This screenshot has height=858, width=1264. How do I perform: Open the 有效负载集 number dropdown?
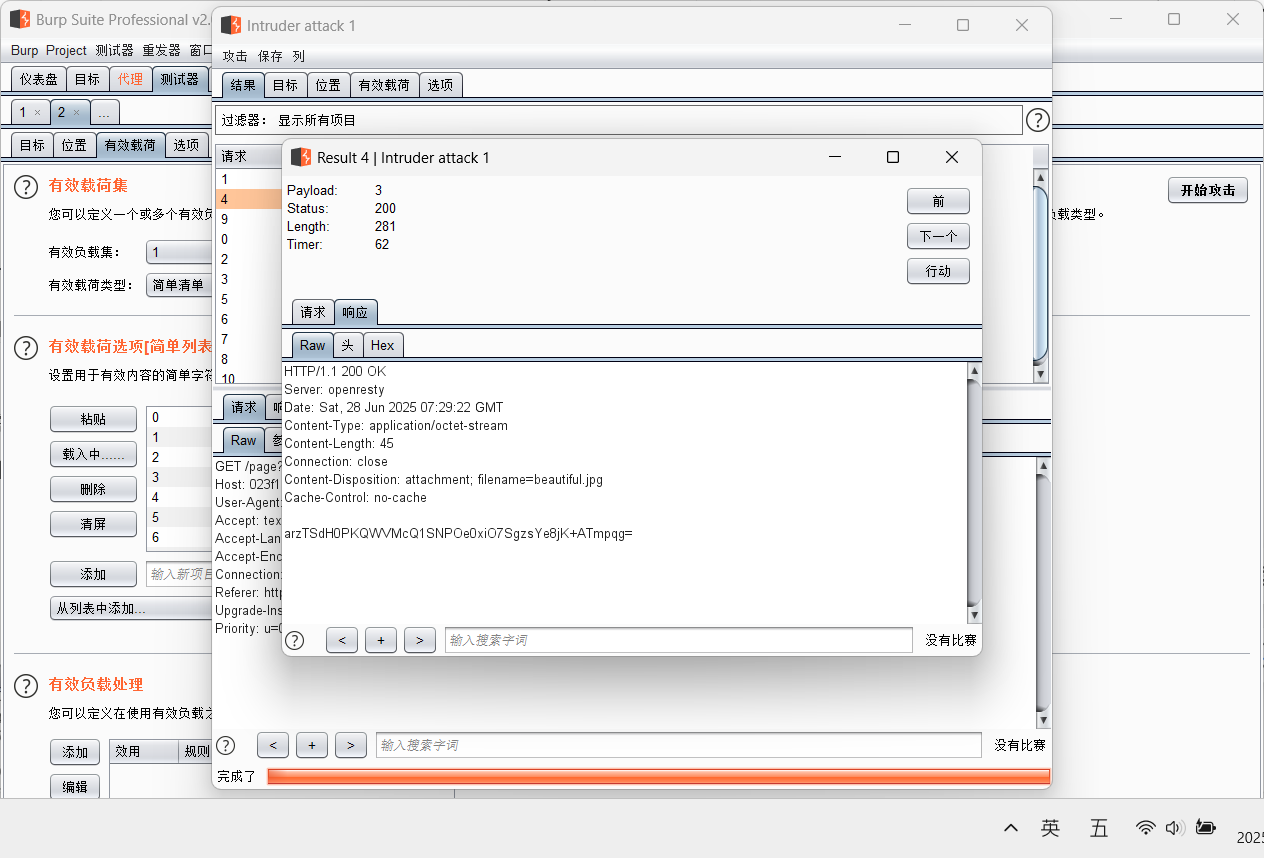178,252
